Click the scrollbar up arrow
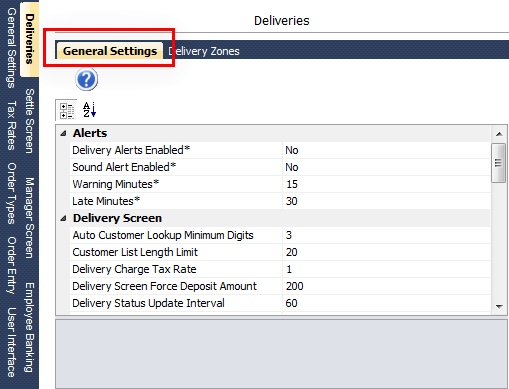This screenshot has height=389, width=509. (499, 134)
